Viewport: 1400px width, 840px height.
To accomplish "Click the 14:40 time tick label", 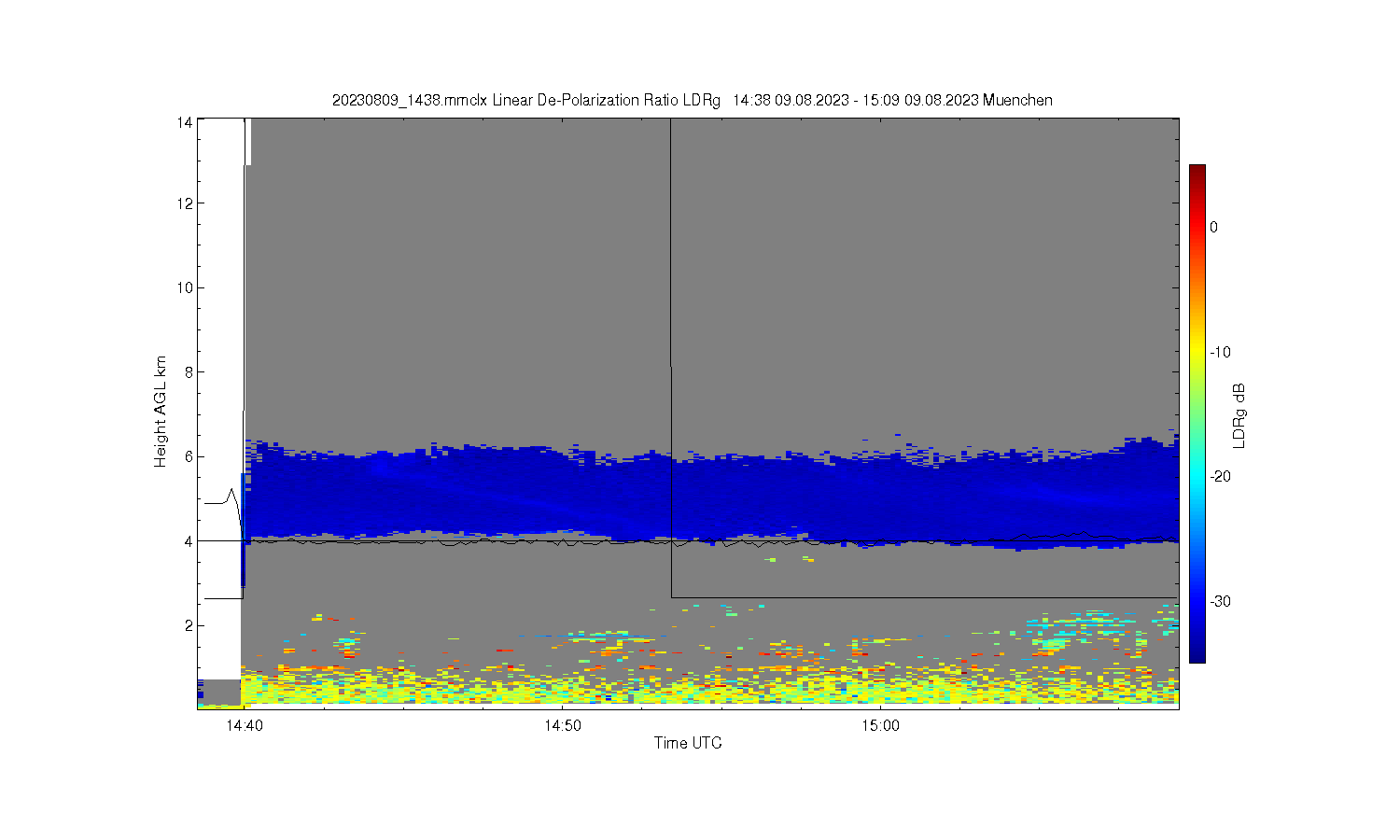I will (x=243, y=725).
